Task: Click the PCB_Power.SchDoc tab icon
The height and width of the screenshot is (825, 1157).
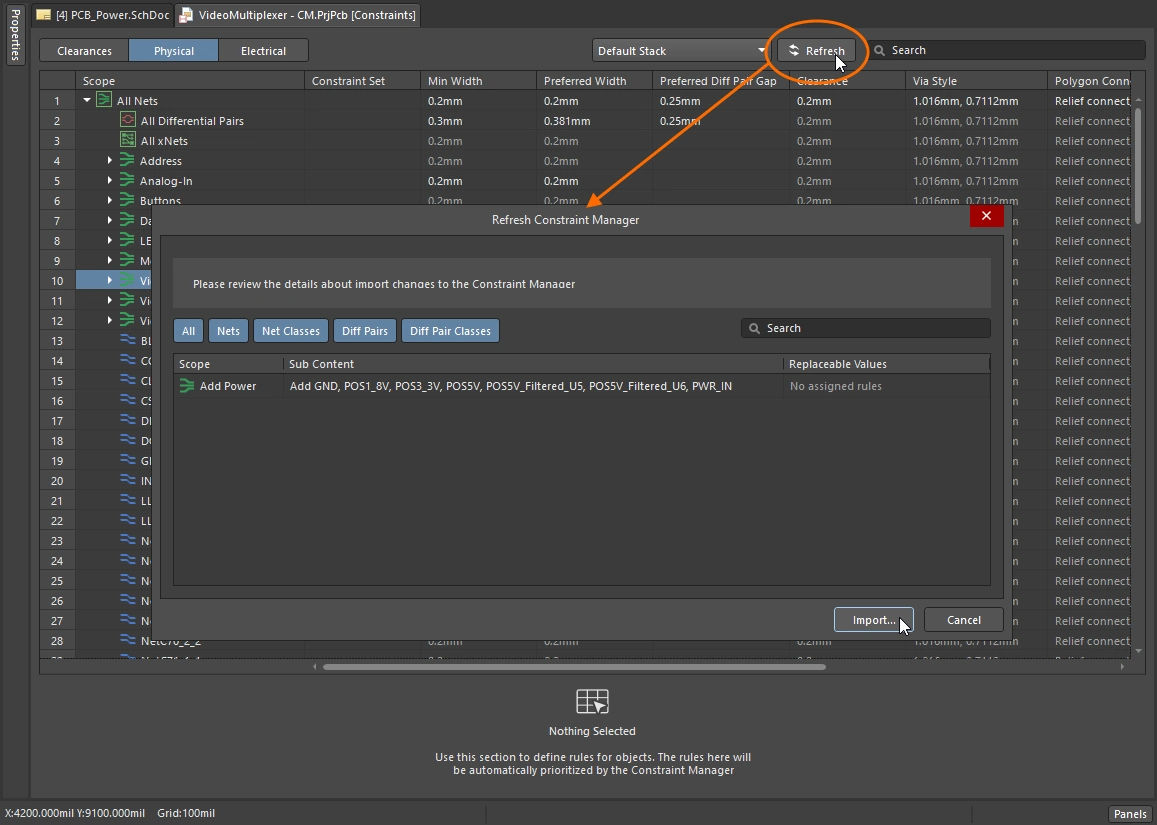Action: coord(43,15)
